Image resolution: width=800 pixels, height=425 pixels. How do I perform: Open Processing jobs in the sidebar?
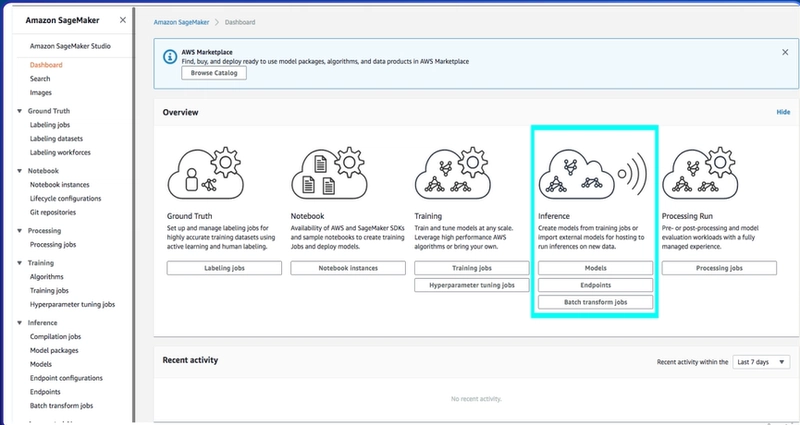pos(53,244)
